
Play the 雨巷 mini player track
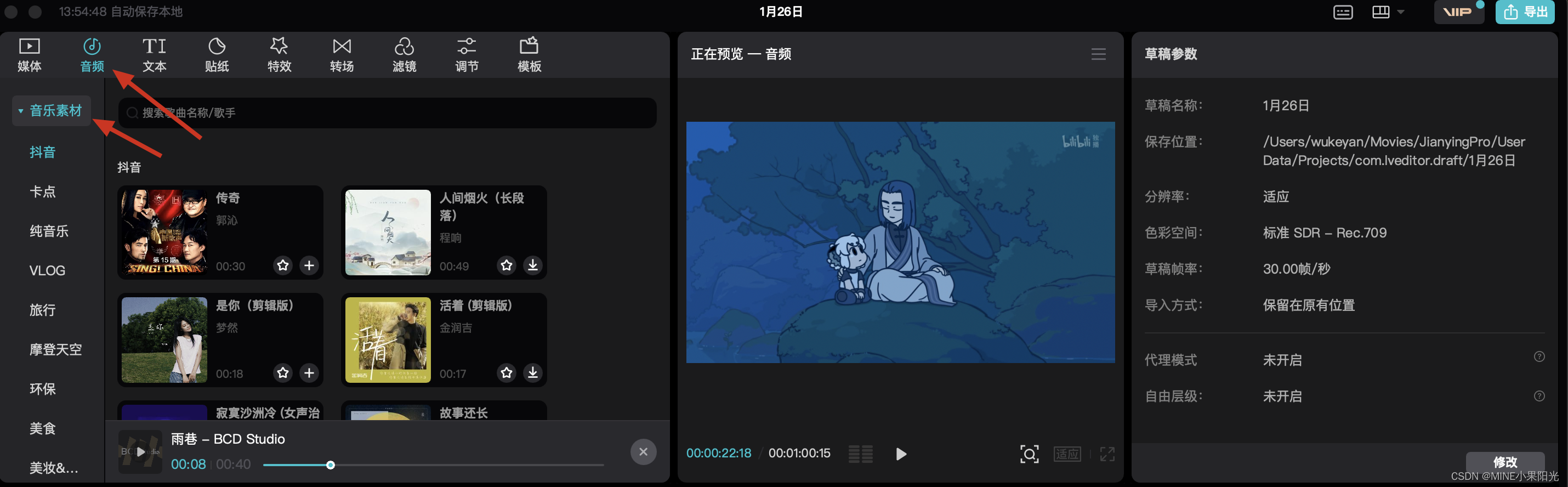point(140,452)
